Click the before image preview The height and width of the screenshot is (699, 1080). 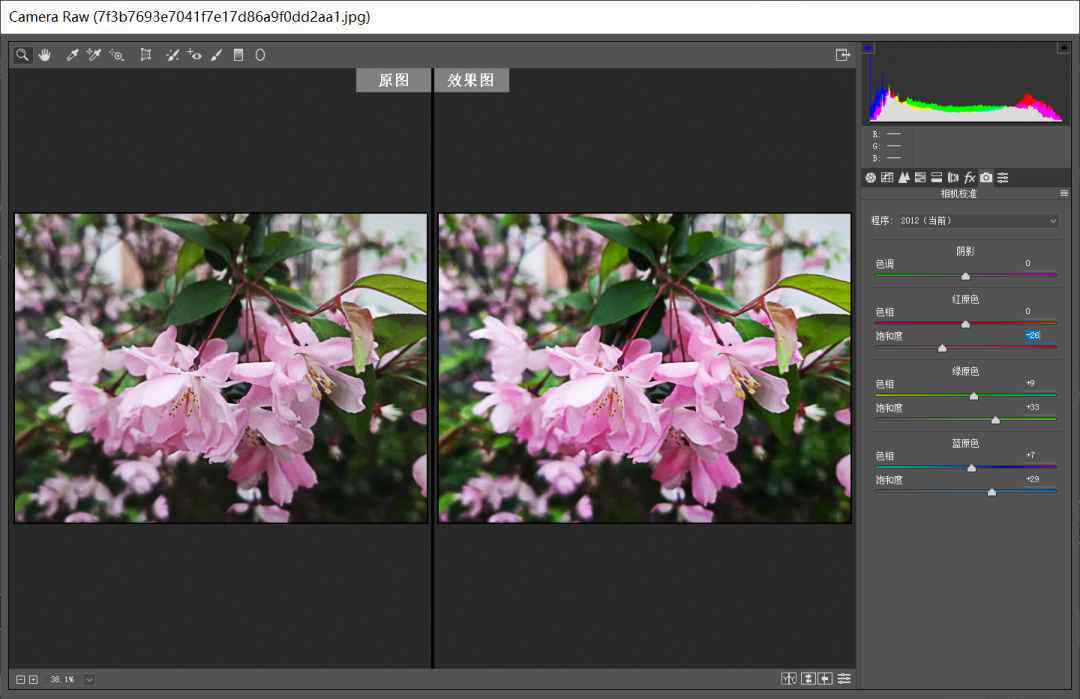click(x=221, y=368)
